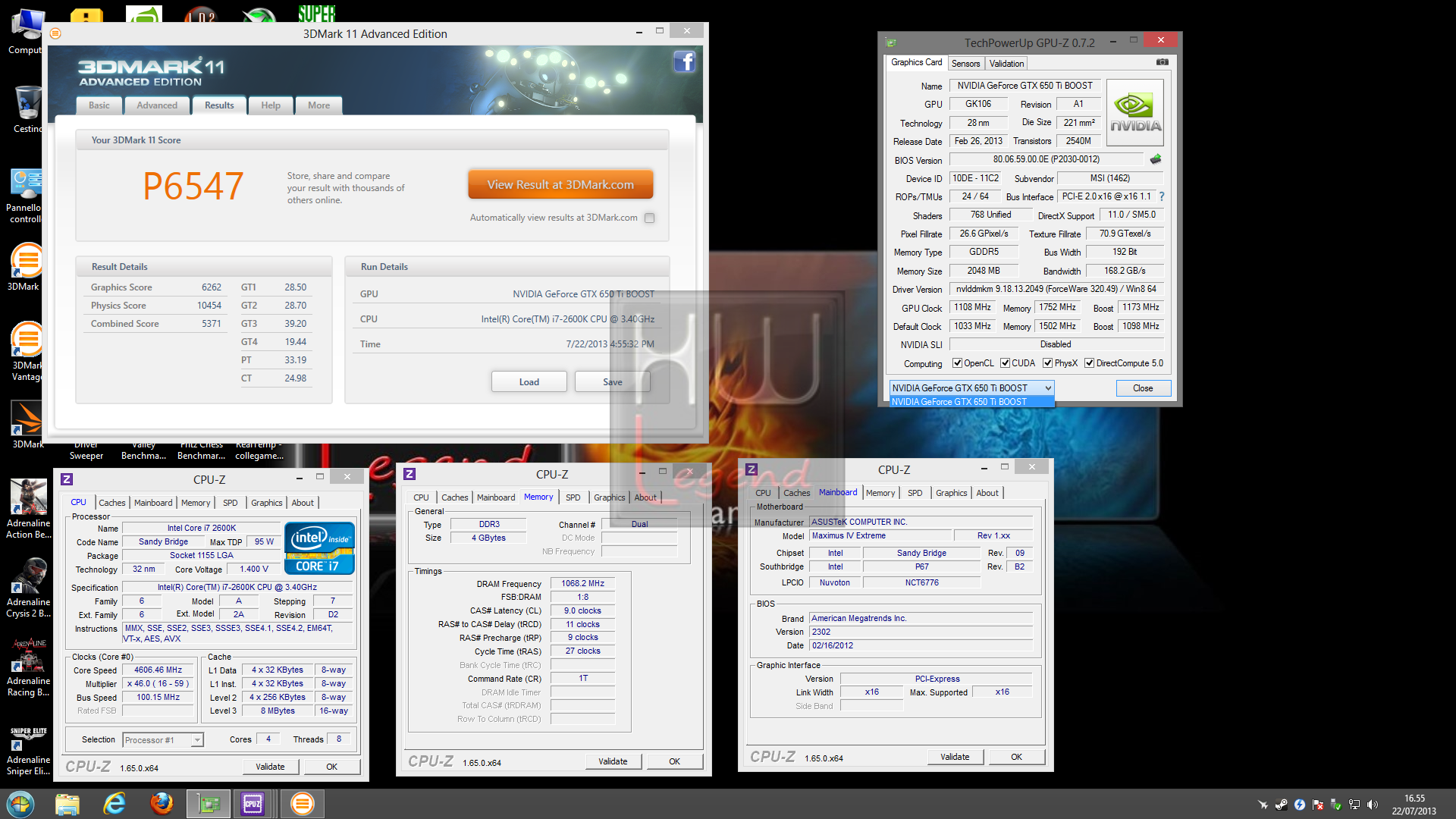Viewport: 1456px width, 819px height.
Task: Switch to the Basic tab in 3DMark
Action: point(99,105)
